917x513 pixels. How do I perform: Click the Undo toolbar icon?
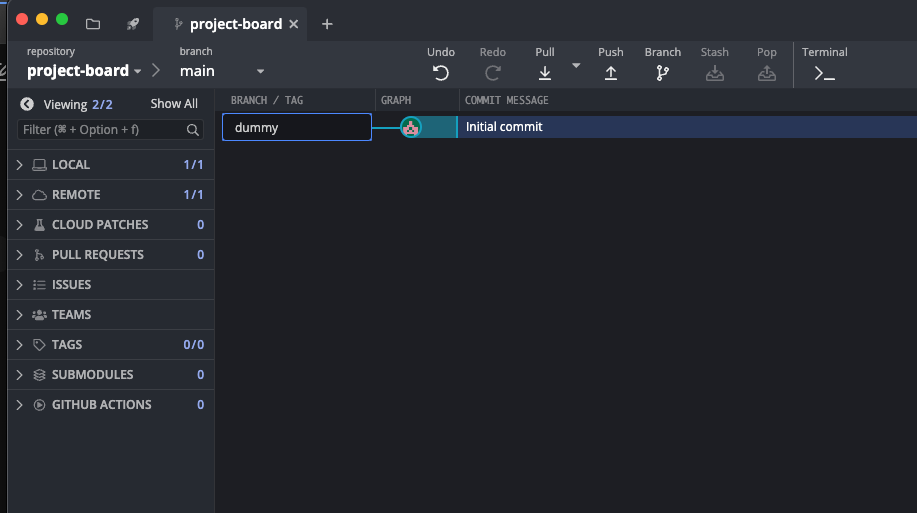click(440, 73)
